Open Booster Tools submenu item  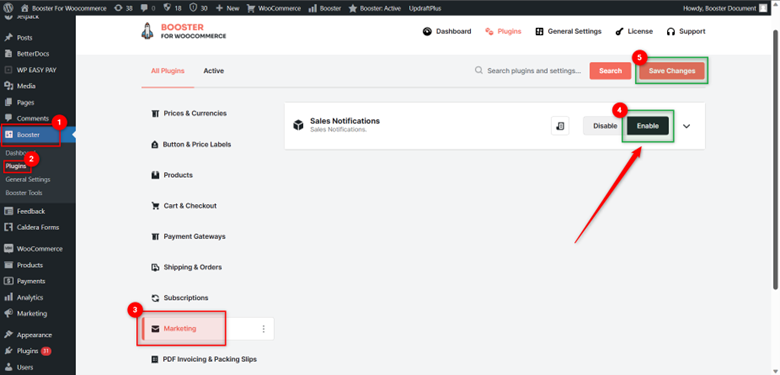point(24,193)
